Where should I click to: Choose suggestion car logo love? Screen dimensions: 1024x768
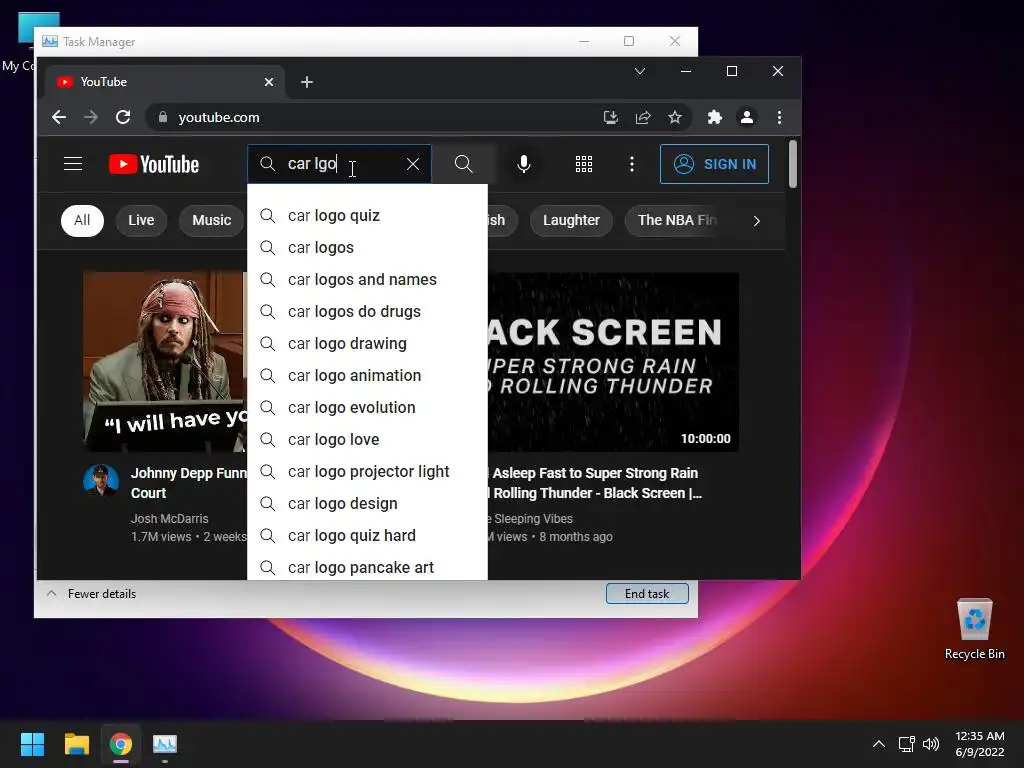[x=367, y=440]
